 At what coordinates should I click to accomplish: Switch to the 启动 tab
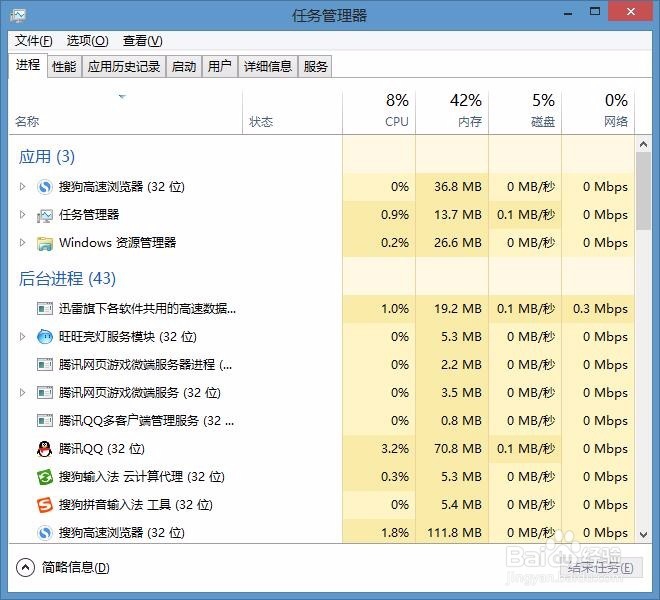click(x=184, y=67)
